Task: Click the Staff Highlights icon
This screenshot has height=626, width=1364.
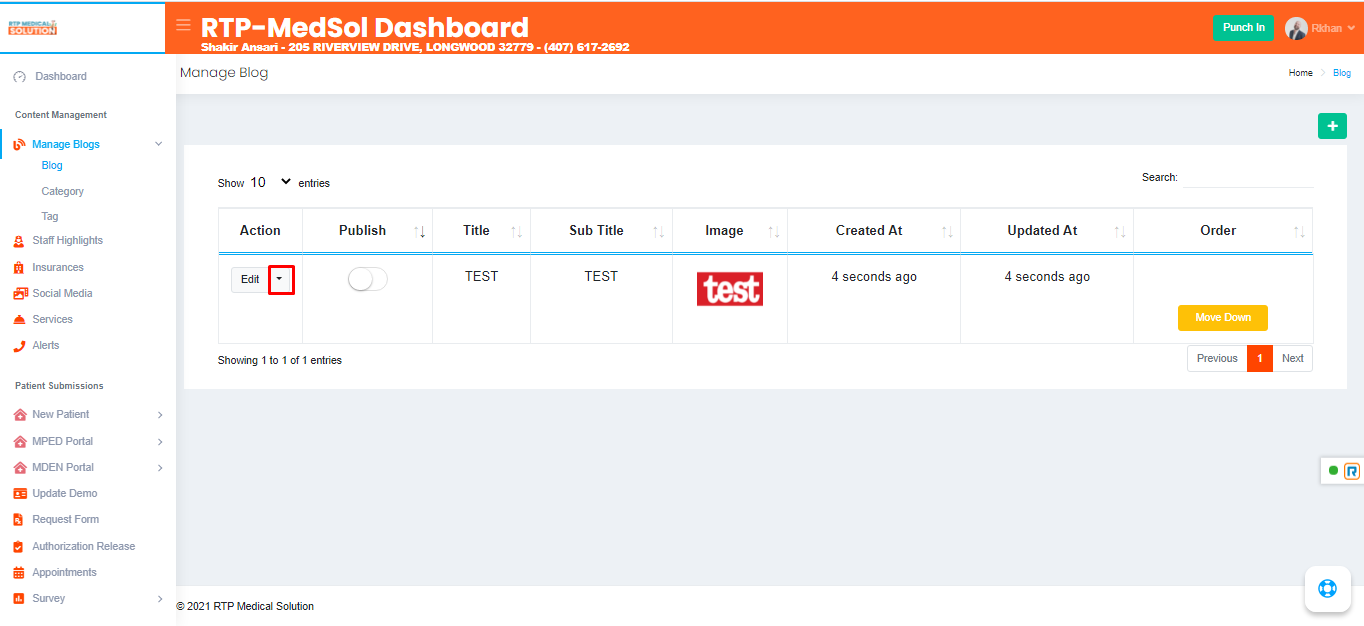Action: [19, 241]
